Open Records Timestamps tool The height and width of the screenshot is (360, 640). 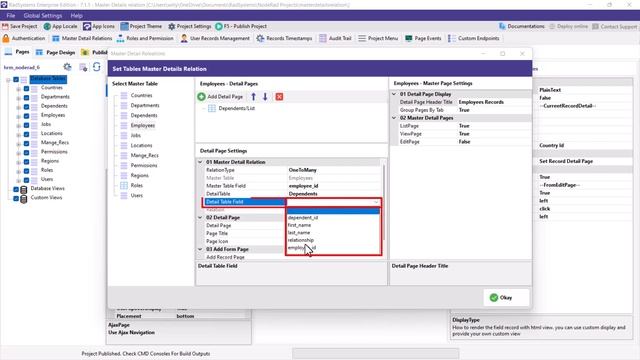point(284,38)
